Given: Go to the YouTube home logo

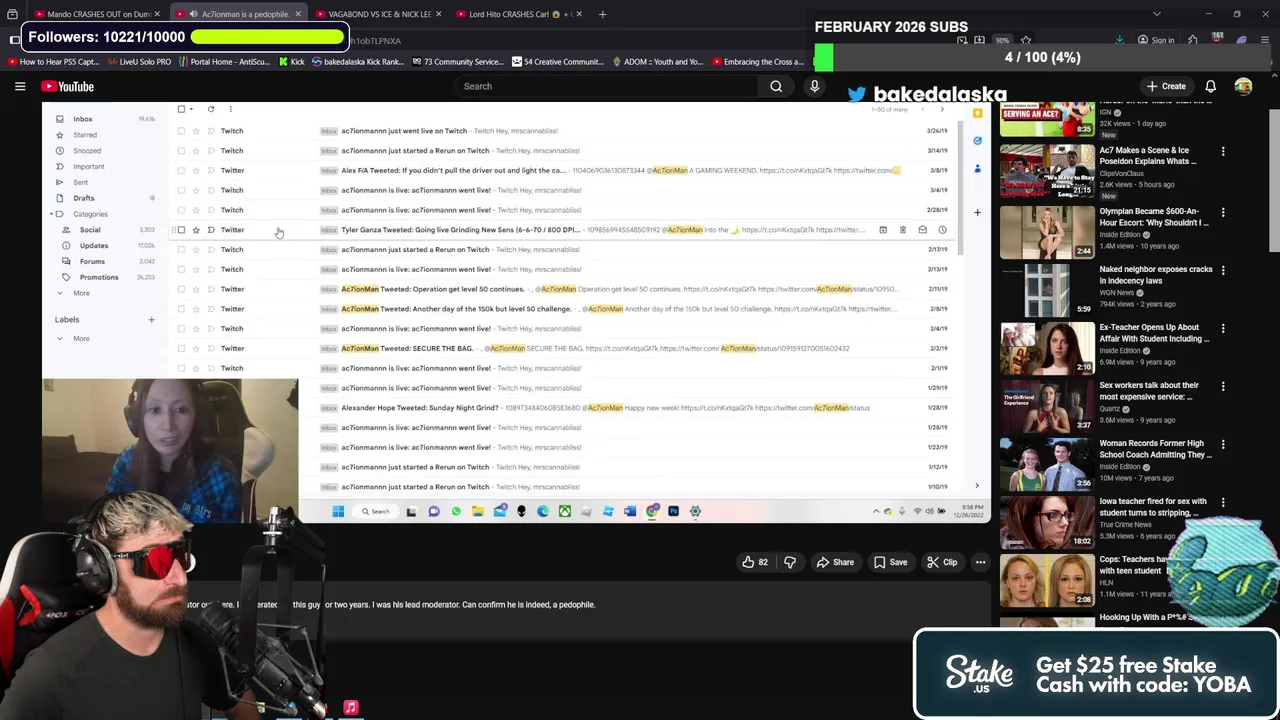Looking at the screenshot, I should click(68, 87).
